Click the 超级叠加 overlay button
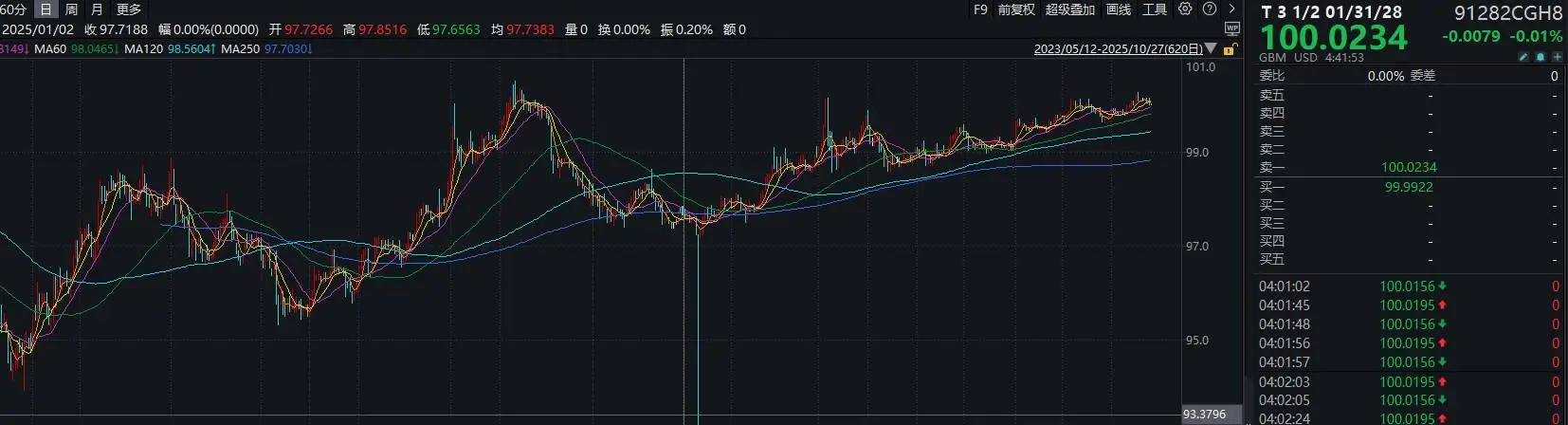Screen dimensions: 1568x425 [1069, 9]
